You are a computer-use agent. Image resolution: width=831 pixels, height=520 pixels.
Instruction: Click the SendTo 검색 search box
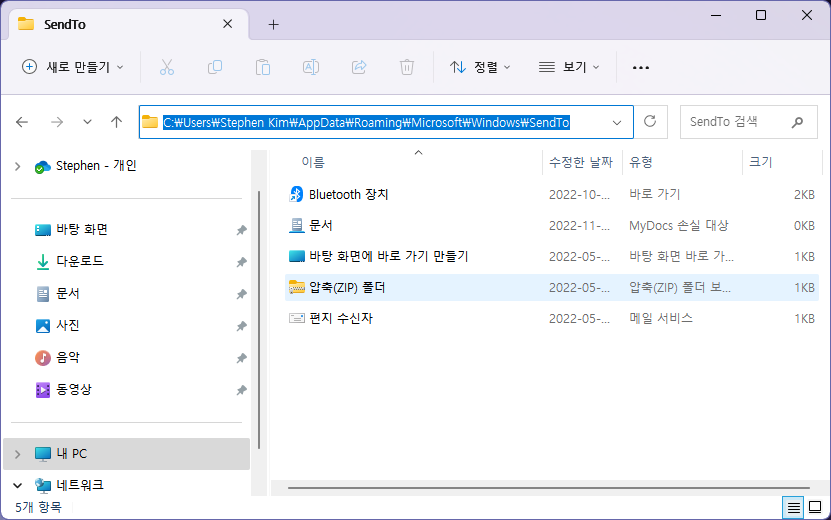(748, 122)
